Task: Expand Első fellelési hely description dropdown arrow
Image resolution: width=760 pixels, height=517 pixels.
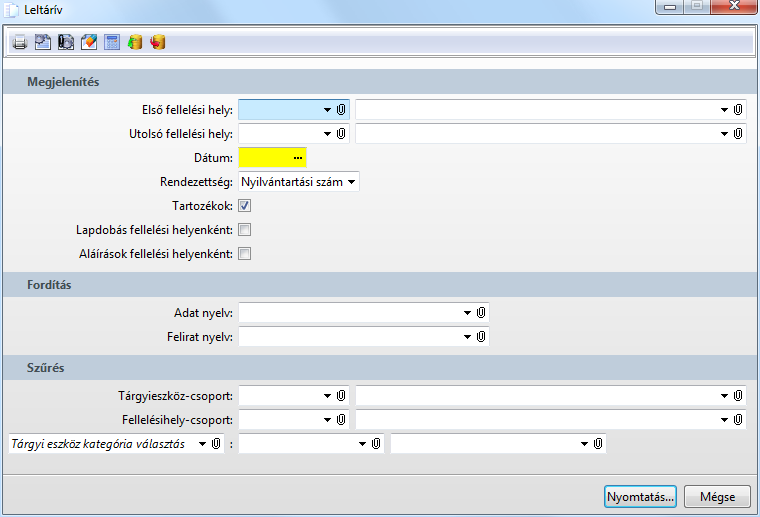Action: pos(724,110)
